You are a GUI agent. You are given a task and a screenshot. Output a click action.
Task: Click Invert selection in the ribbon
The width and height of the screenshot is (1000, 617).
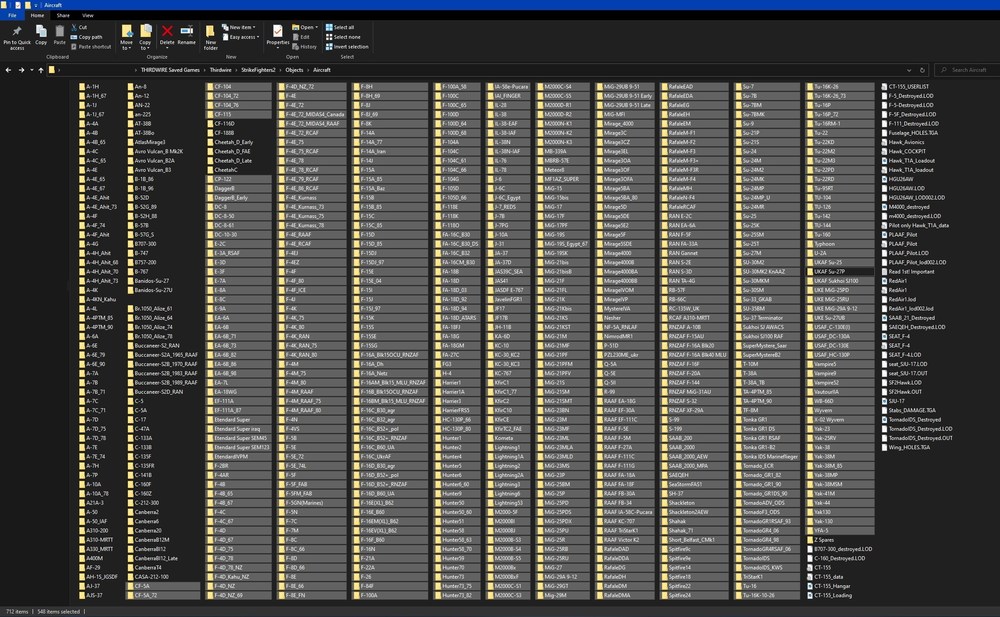pyautogui.click(x=347, y=47)
